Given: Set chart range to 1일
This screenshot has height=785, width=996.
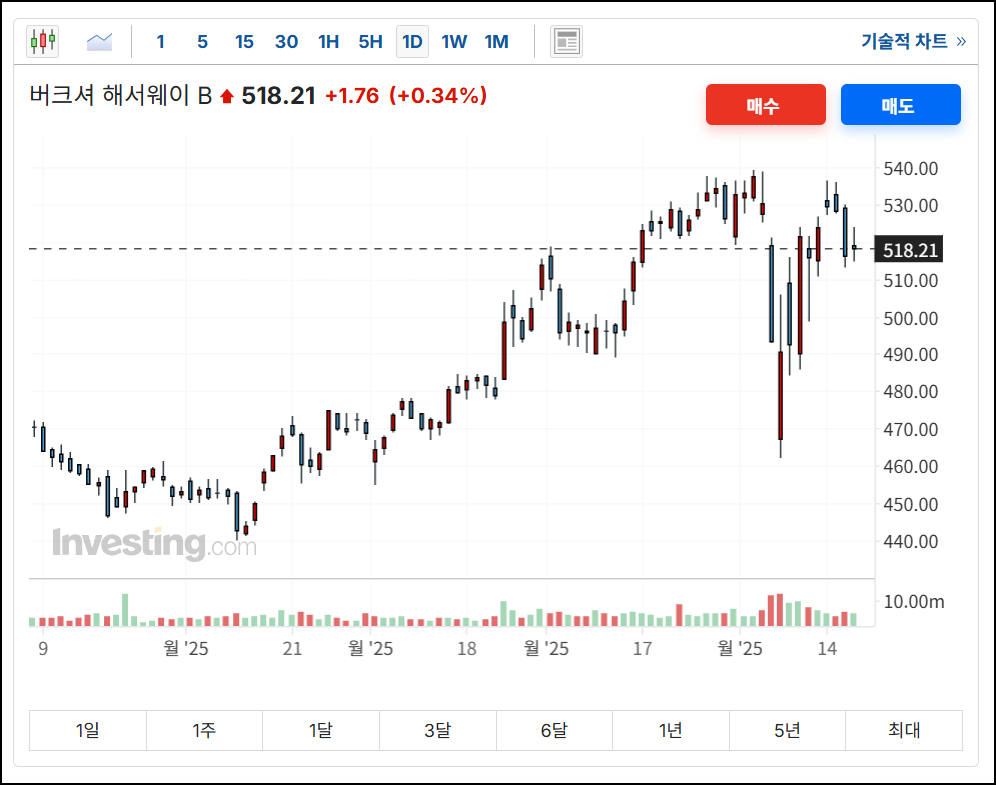Looking at the screenshot, I should click(88, 730).
